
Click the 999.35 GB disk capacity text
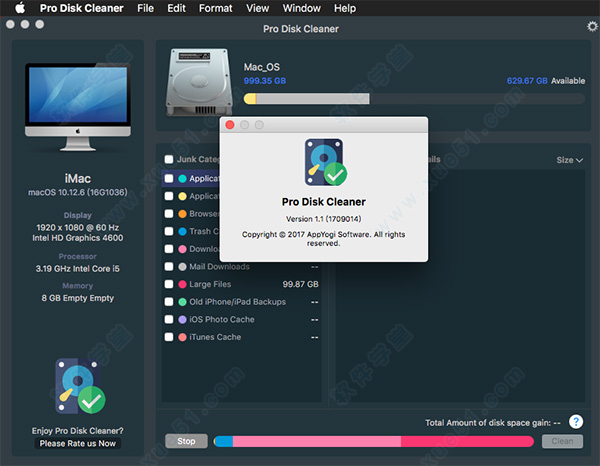point(265,81)
